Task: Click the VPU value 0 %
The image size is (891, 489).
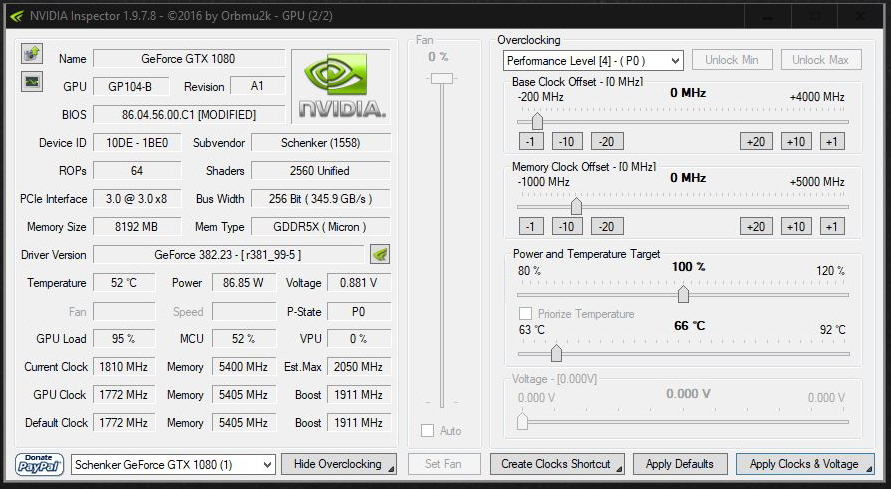Action: (359, 338)
